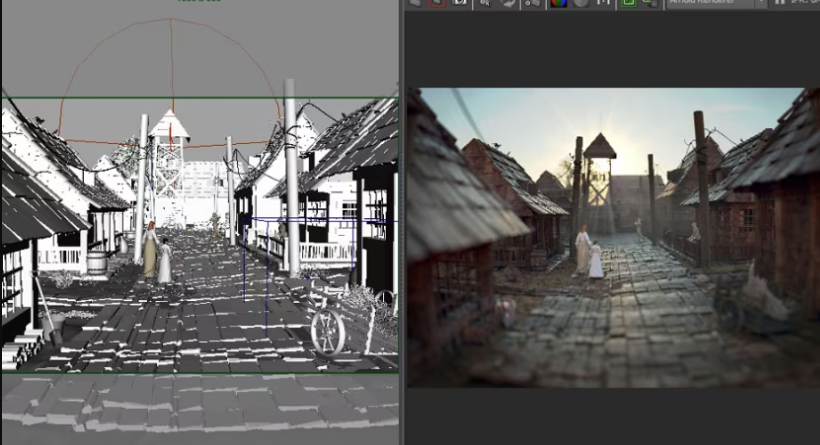Click the Redo Previous Render icon
This screenshot has height=445, width=820.
(413, 3)
